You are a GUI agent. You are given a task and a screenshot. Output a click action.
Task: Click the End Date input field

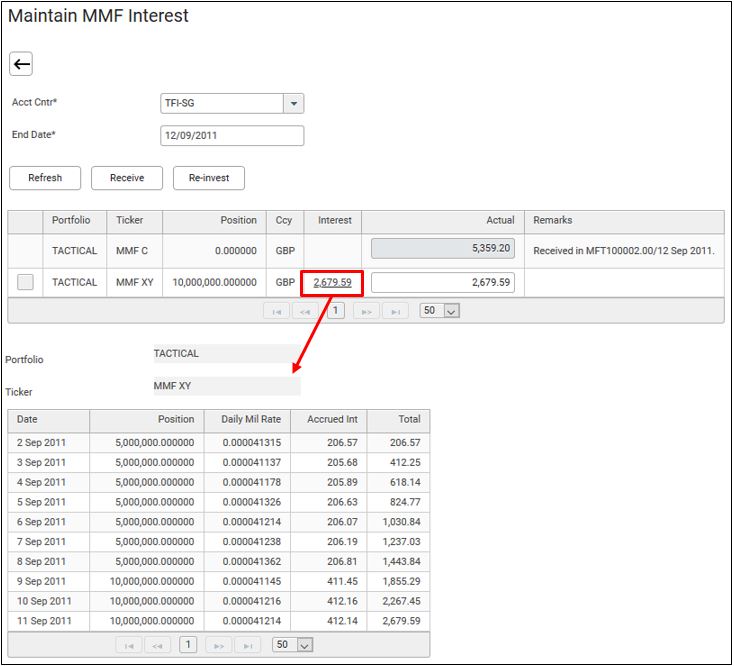(x=232, y=135)
